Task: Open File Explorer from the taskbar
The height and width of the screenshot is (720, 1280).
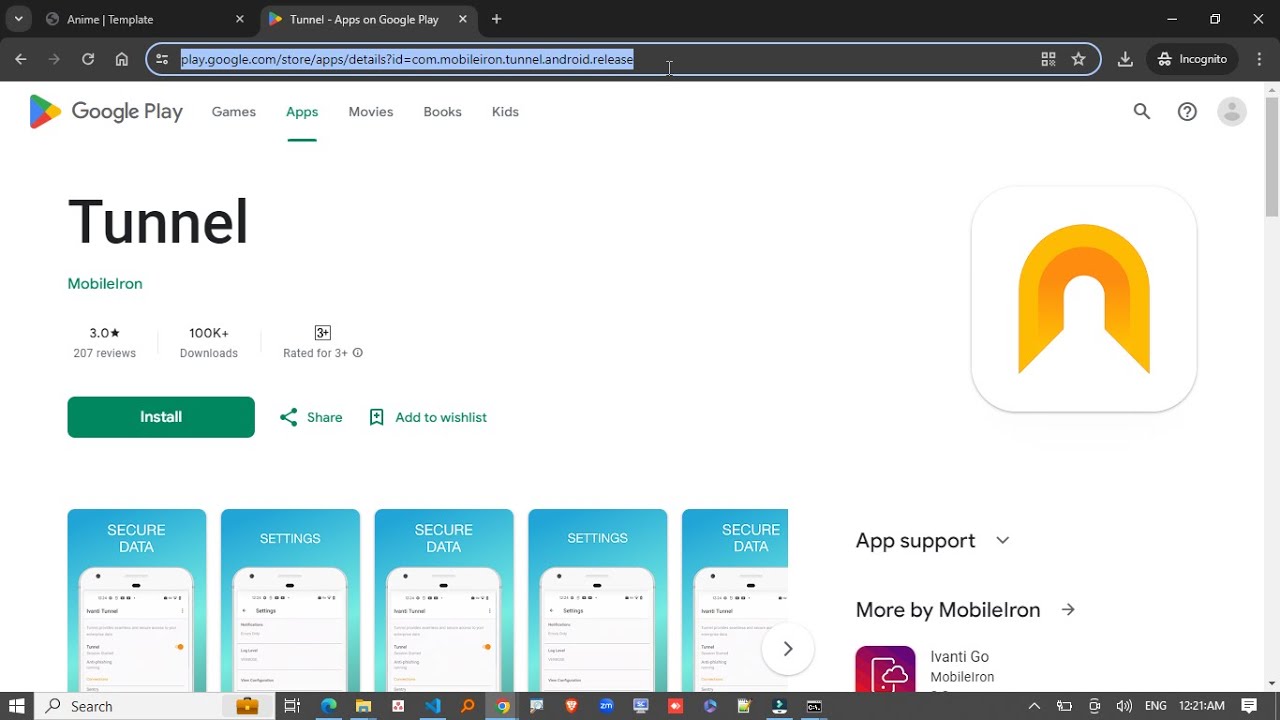Action: coord(363,706)
